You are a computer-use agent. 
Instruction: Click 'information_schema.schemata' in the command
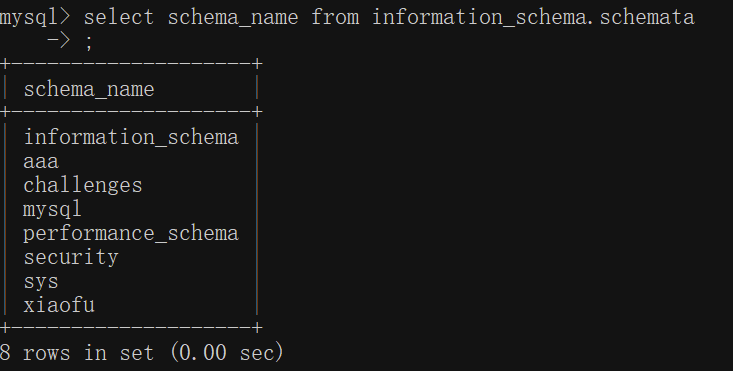[x=533, y=18]
